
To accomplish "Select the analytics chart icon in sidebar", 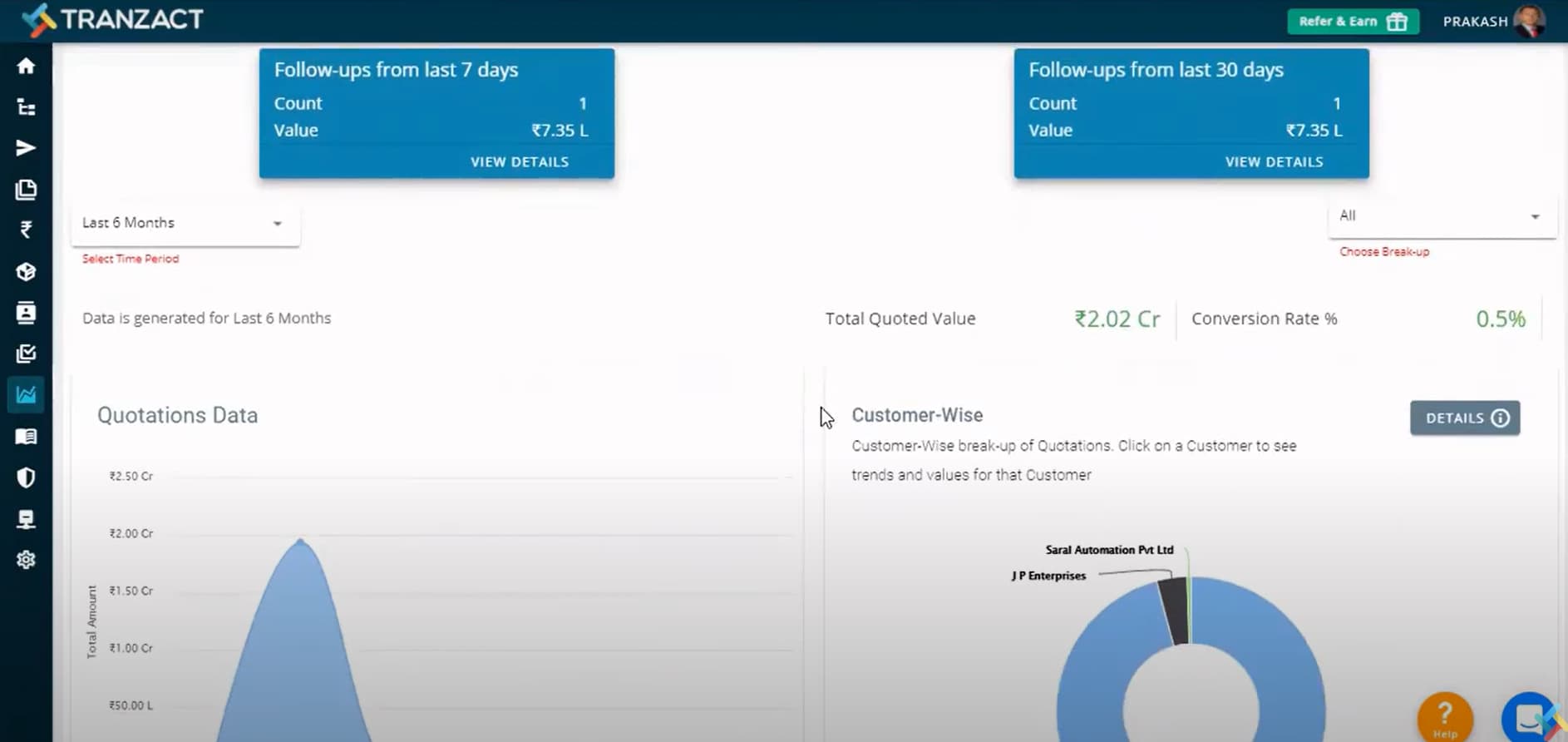I will [x=26, y=394].
